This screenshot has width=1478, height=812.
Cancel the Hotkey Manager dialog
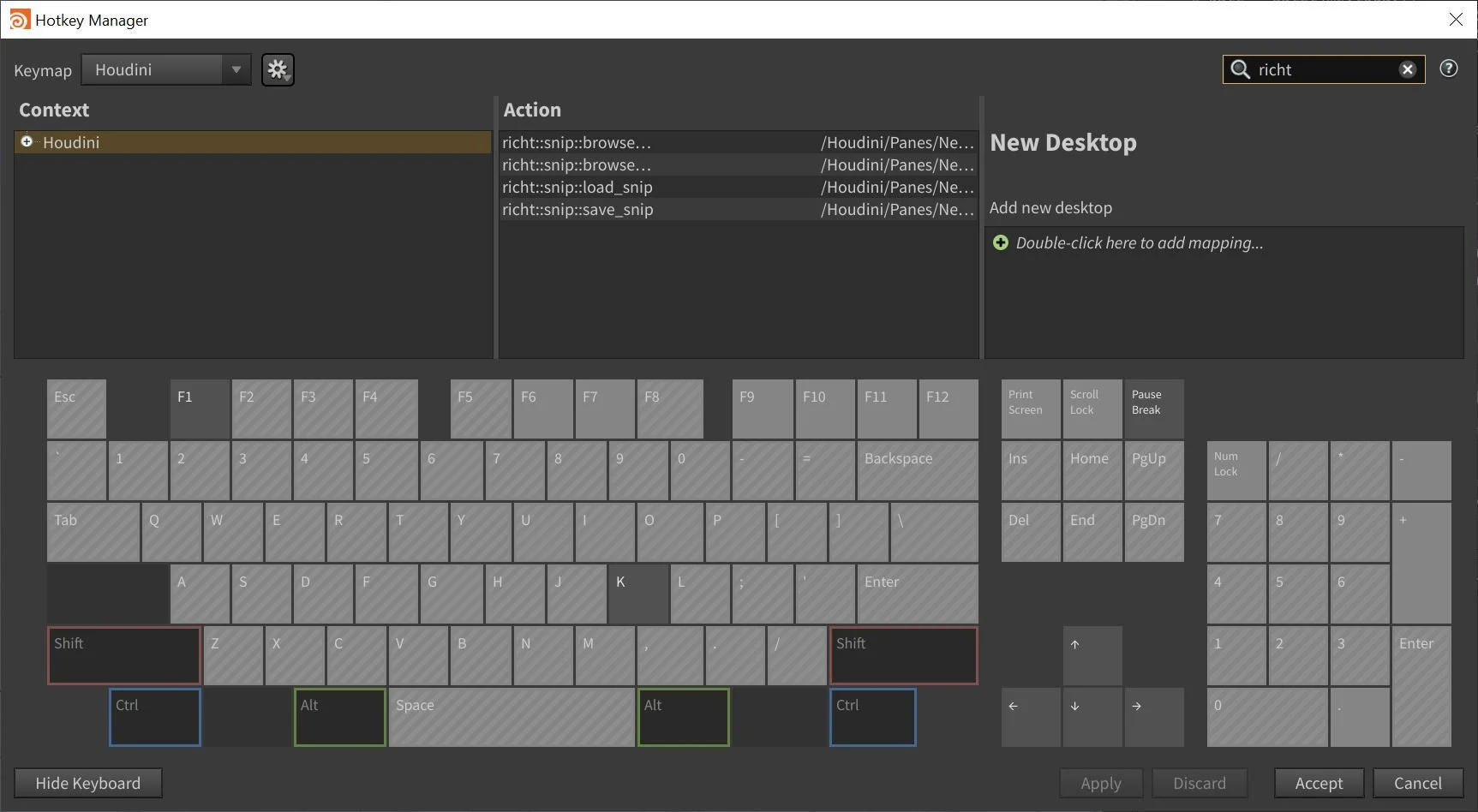(1417, 782)
